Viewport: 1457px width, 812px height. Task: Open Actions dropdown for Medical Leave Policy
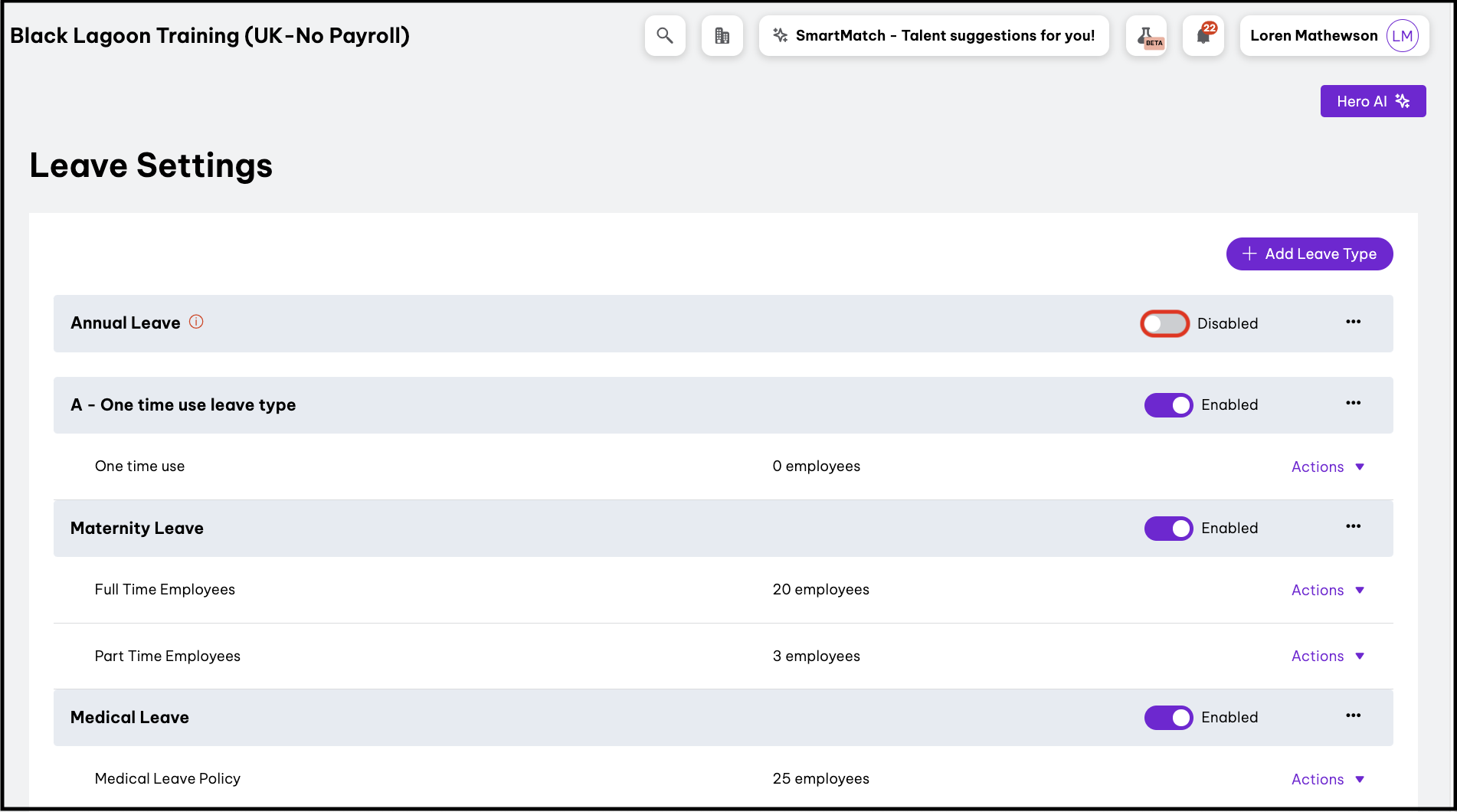[x=1328, y=779]
